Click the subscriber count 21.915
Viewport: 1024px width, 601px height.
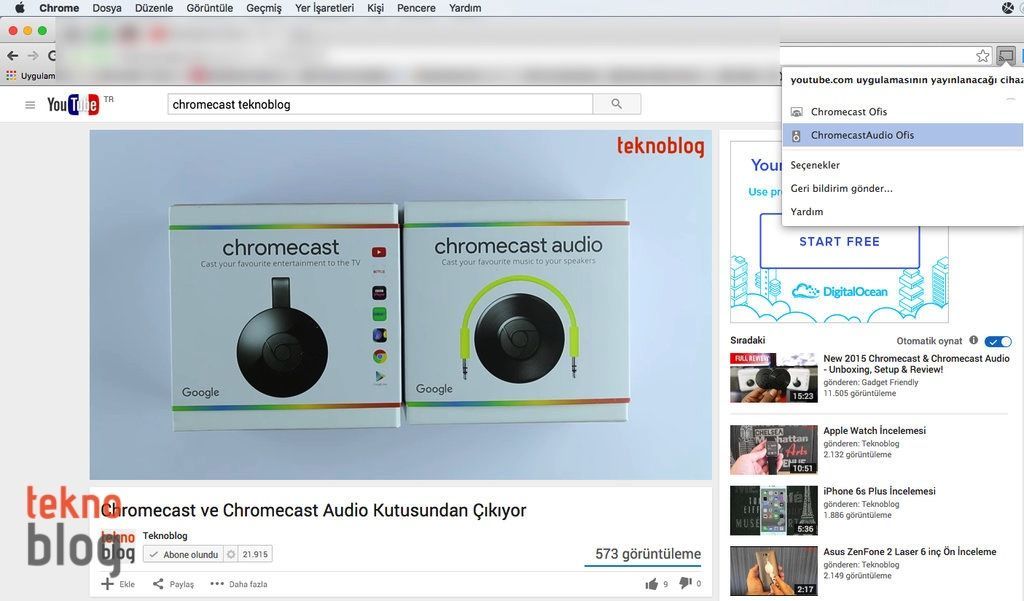[255, 555]
